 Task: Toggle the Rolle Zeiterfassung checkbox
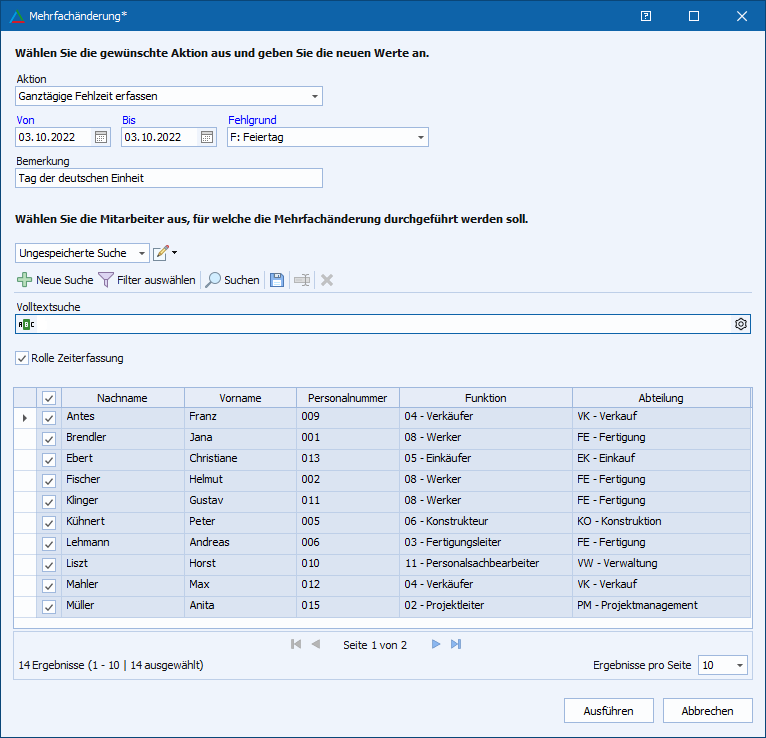point(22,358)
